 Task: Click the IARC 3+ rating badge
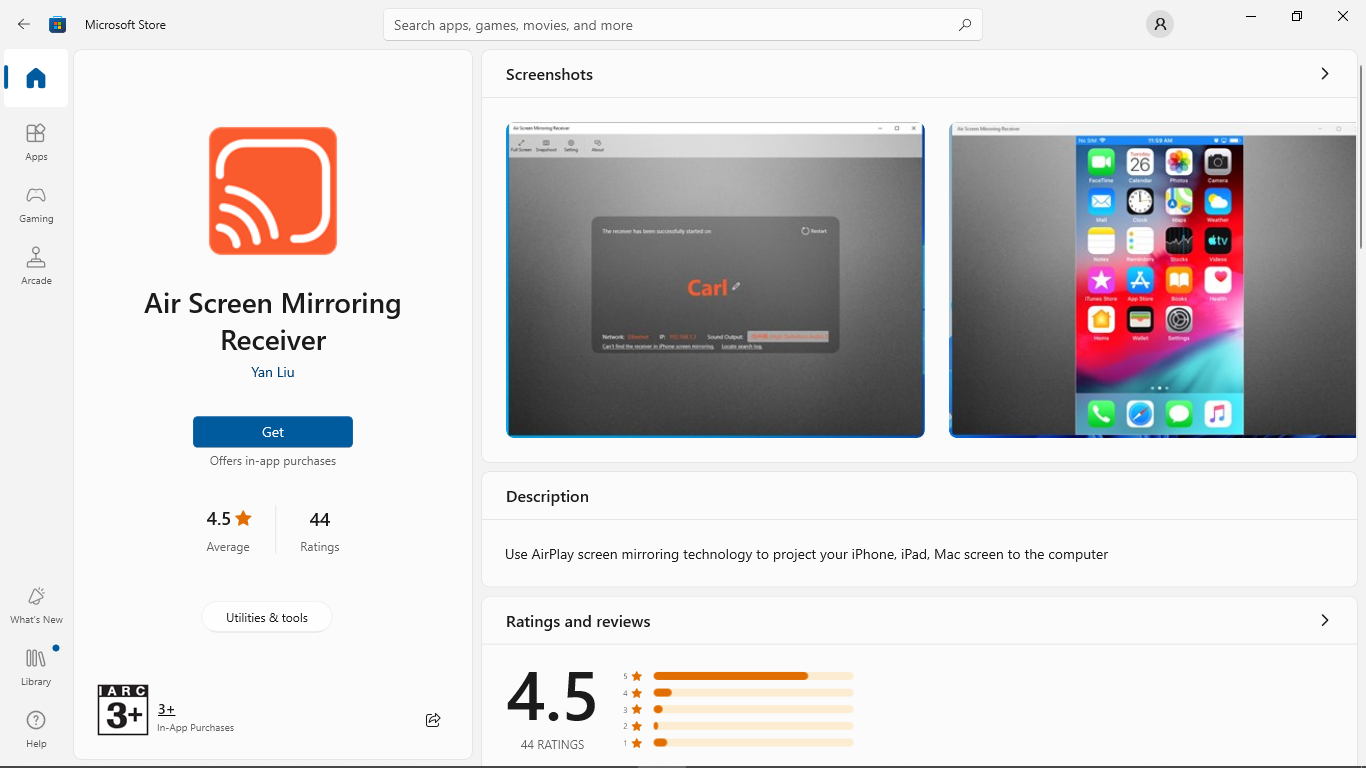tap(123, 710)
